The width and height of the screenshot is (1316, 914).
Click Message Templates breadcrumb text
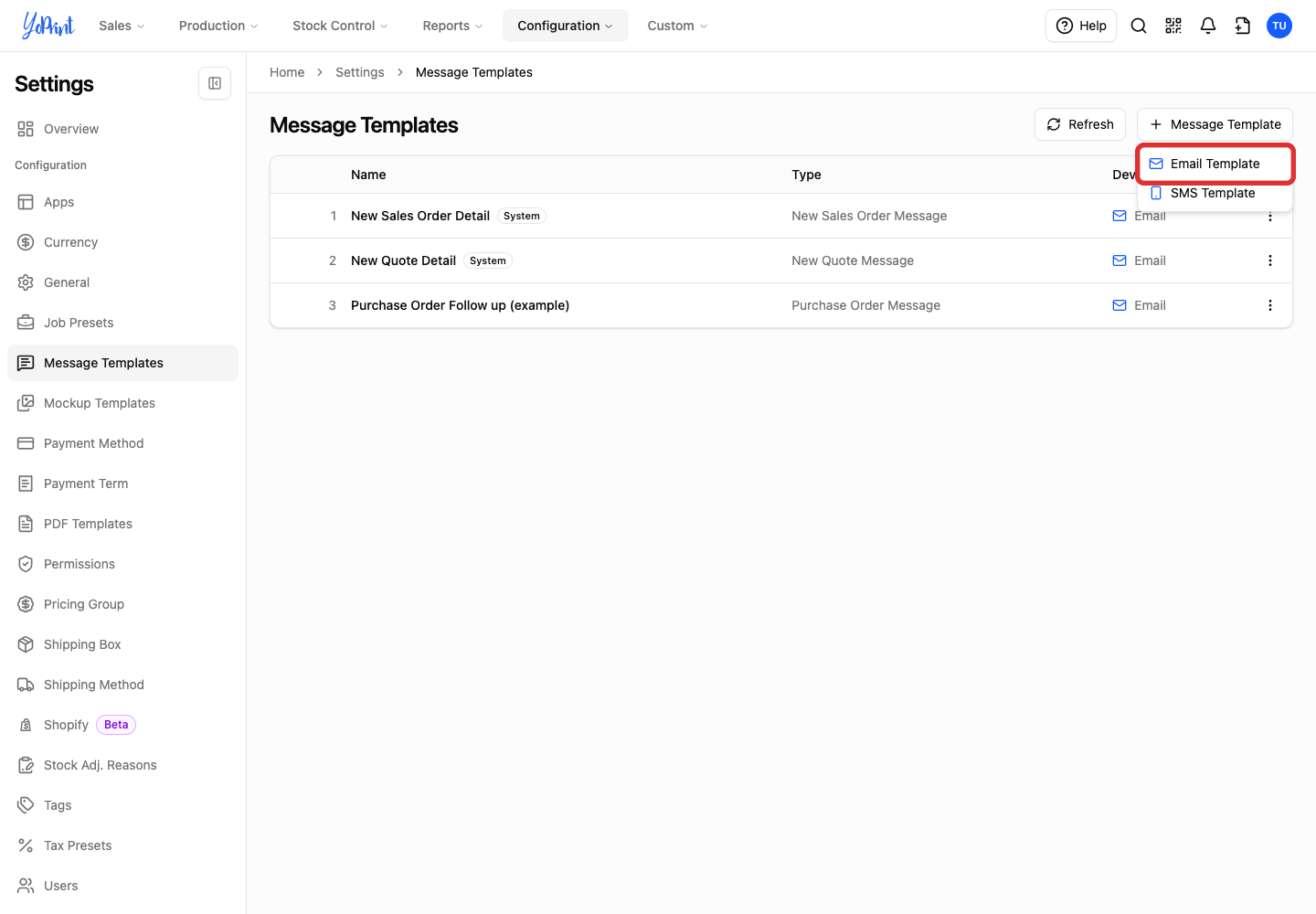[474, 72]
